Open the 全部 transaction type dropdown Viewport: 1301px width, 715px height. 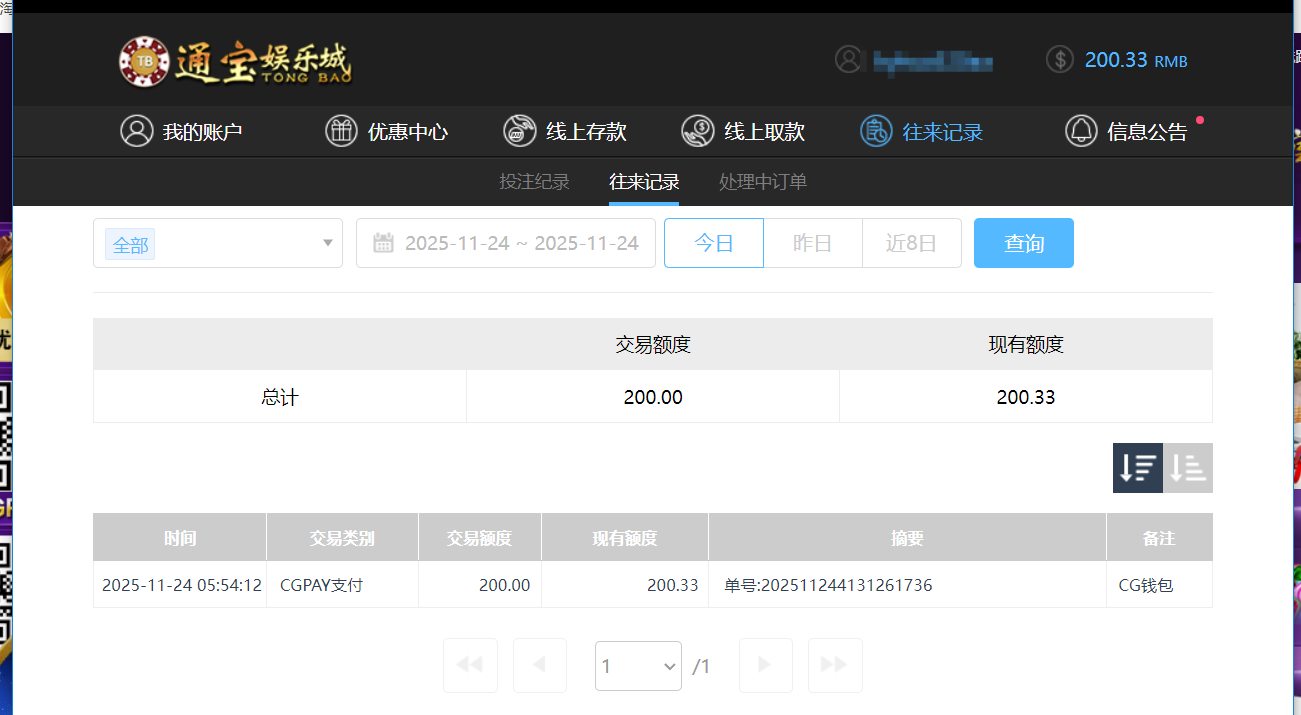pos(217,242)
